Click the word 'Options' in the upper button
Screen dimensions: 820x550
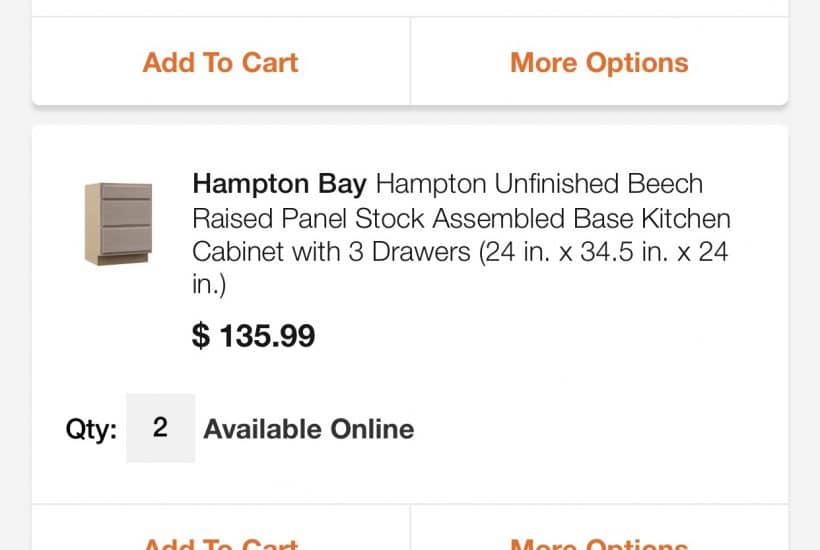tap(637, 62)
